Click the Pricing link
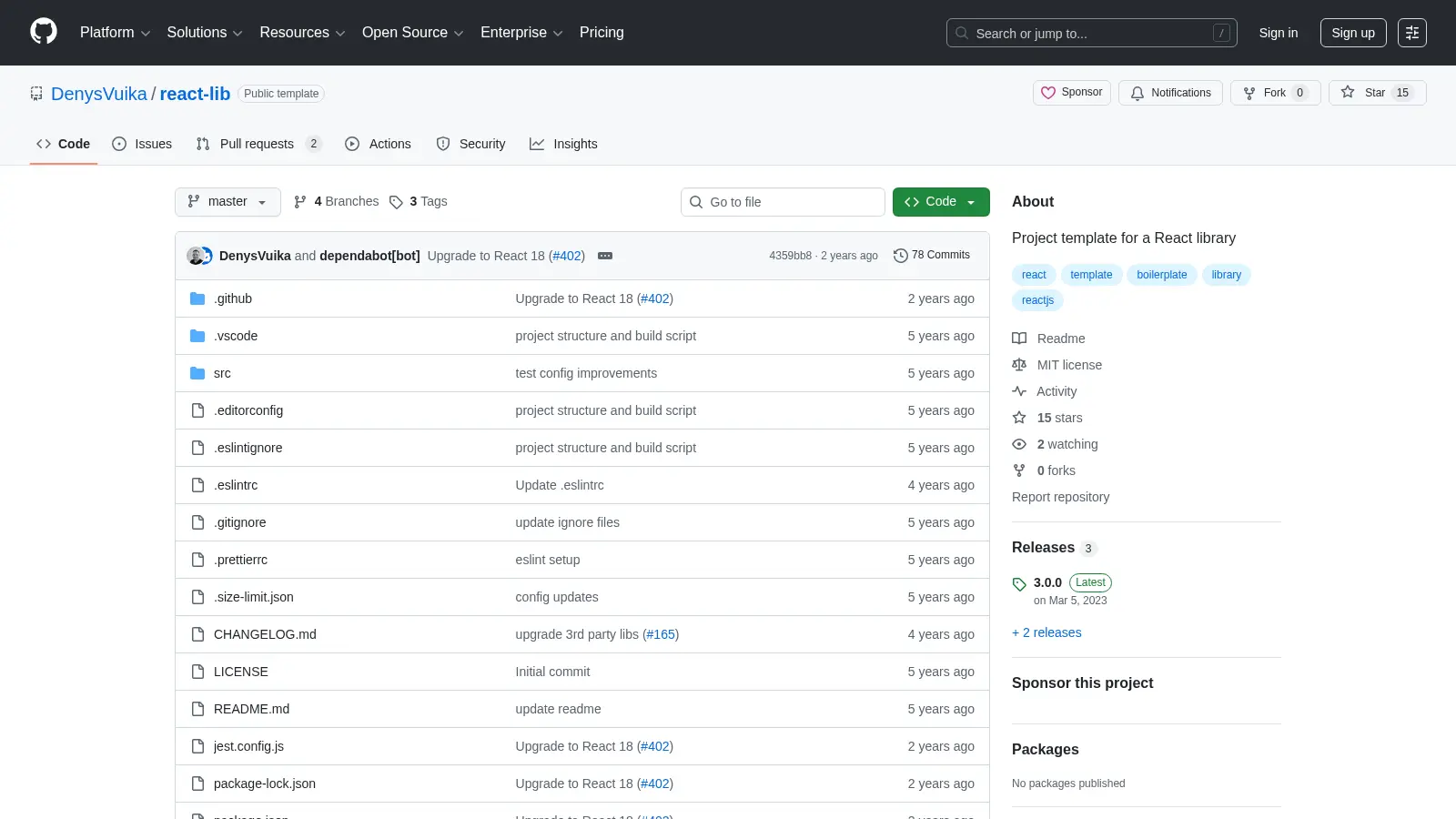This screenshot has height=819, width=1456. 602,33
